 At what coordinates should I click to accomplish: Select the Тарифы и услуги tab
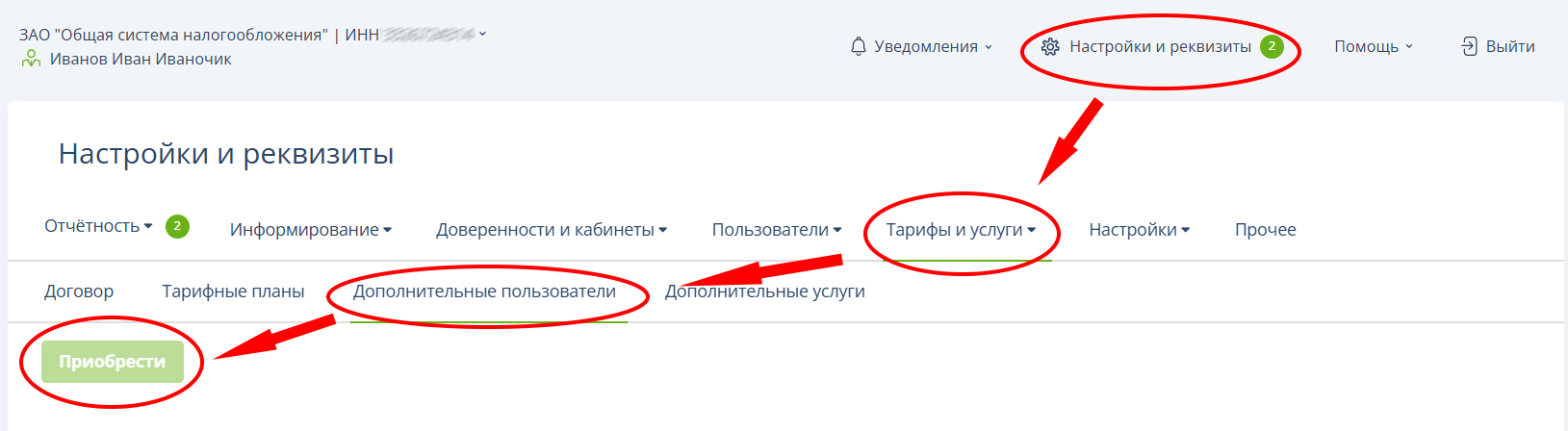pos(960,230)
